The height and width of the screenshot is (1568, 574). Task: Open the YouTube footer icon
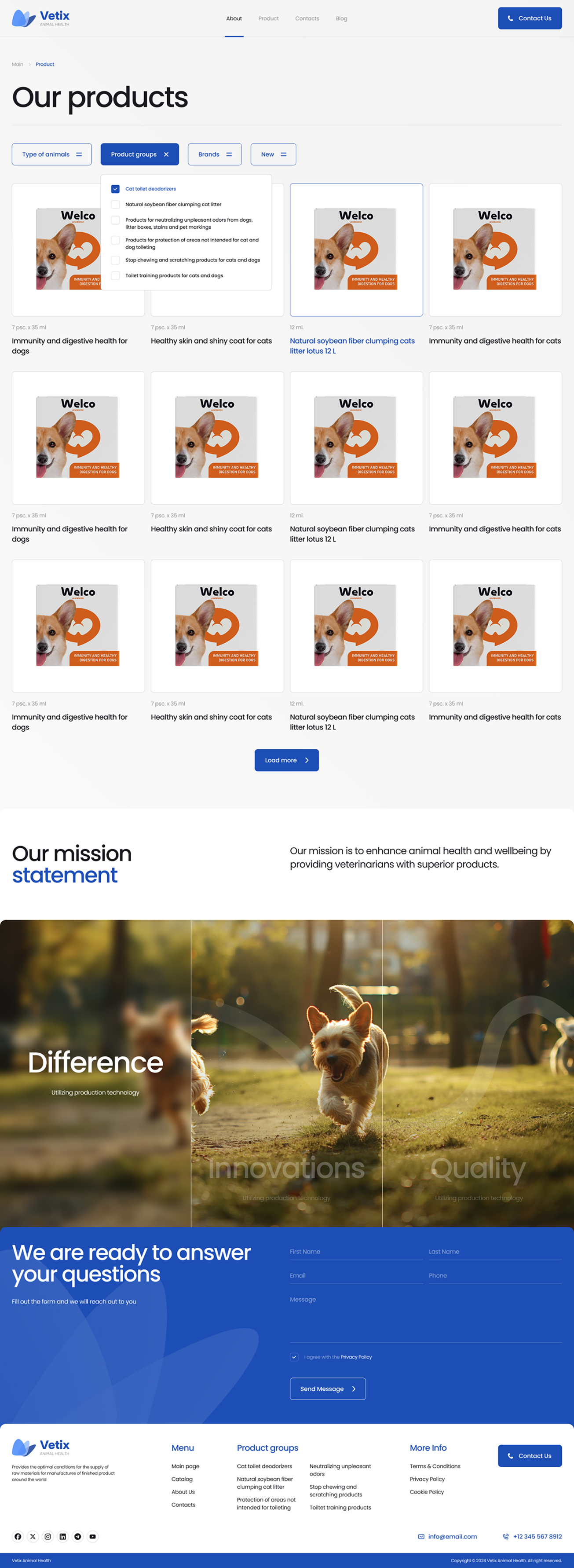tap(92, 1536)
